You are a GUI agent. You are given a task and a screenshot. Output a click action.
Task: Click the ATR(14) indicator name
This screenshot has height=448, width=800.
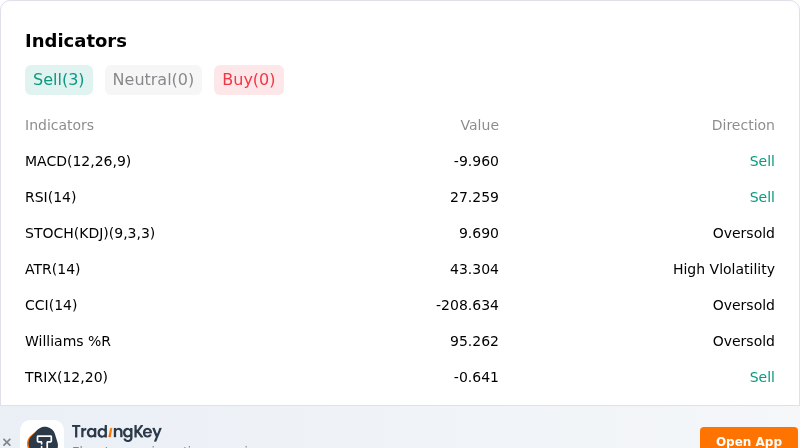point(53,269)
